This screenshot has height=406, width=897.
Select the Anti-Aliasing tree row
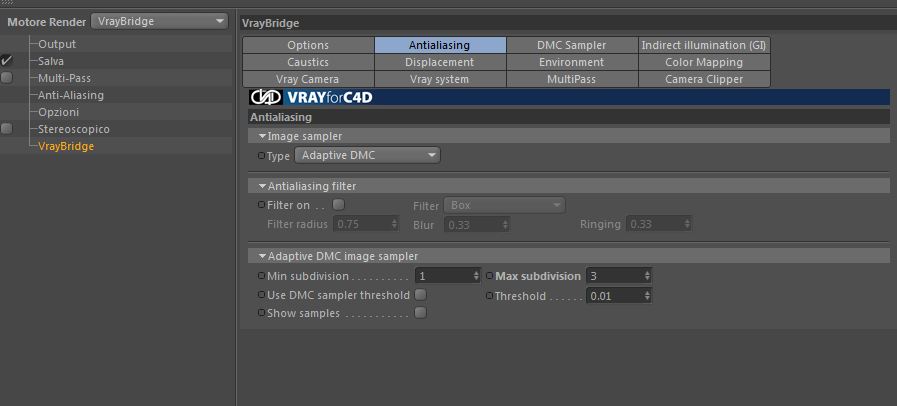[71, 95]
